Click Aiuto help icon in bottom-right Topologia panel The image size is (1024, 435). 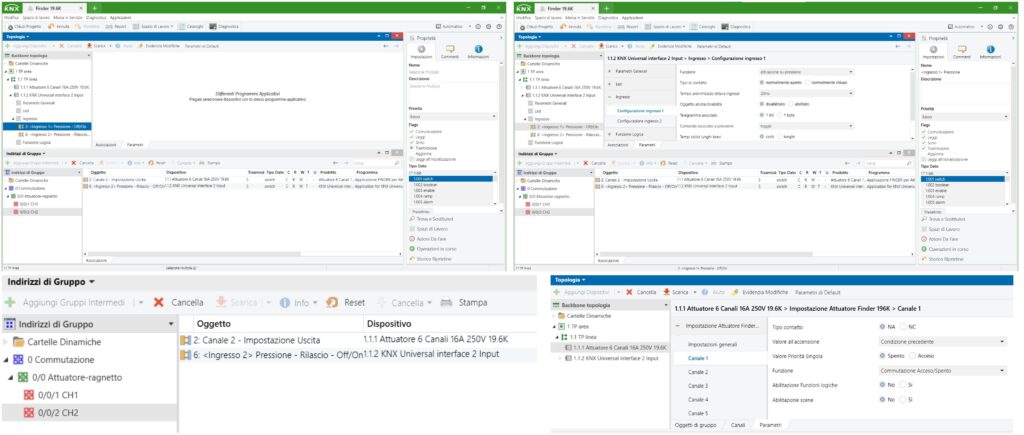[x=707, y=292]
